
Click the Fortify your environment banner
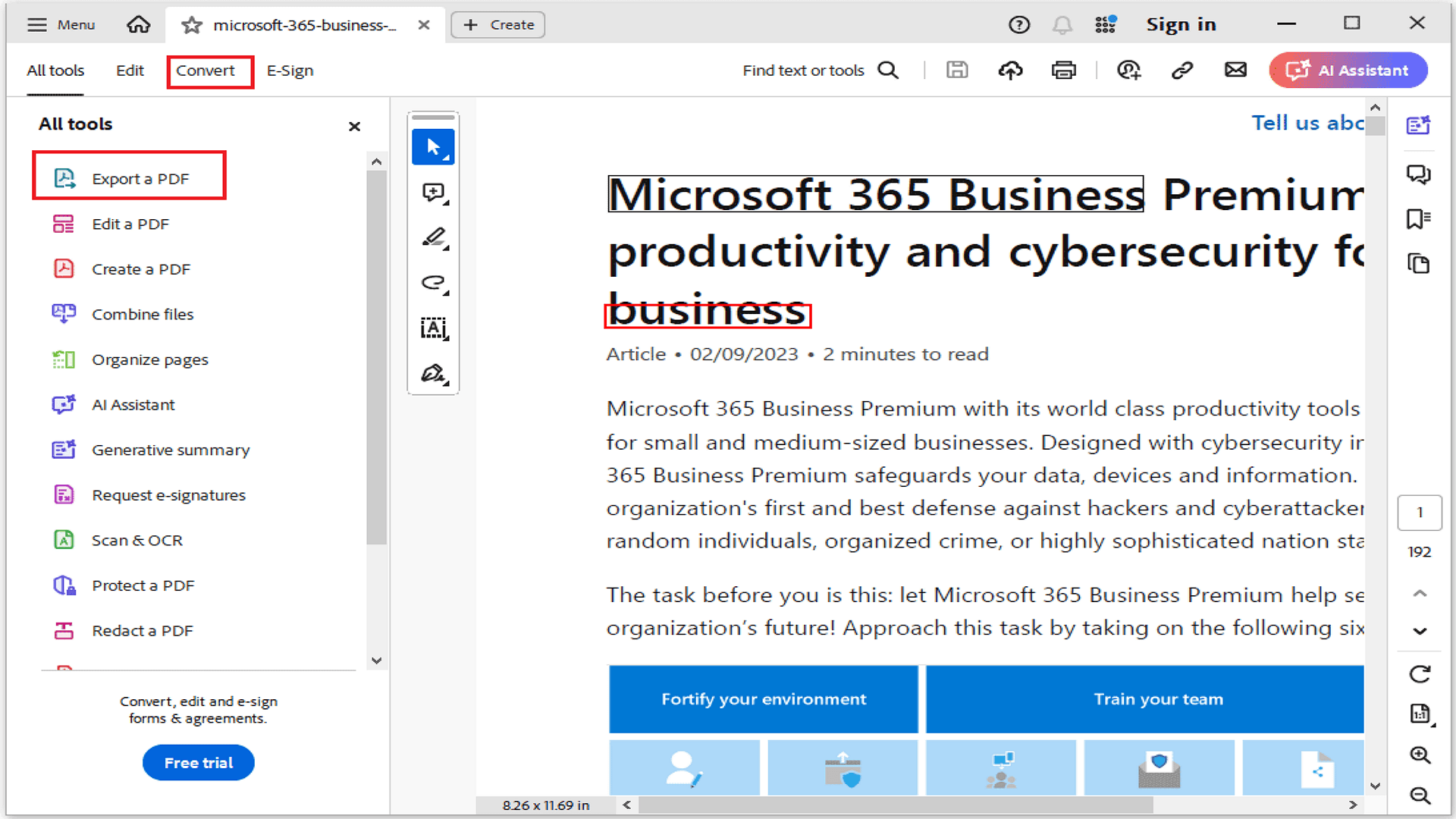point(764,699)
